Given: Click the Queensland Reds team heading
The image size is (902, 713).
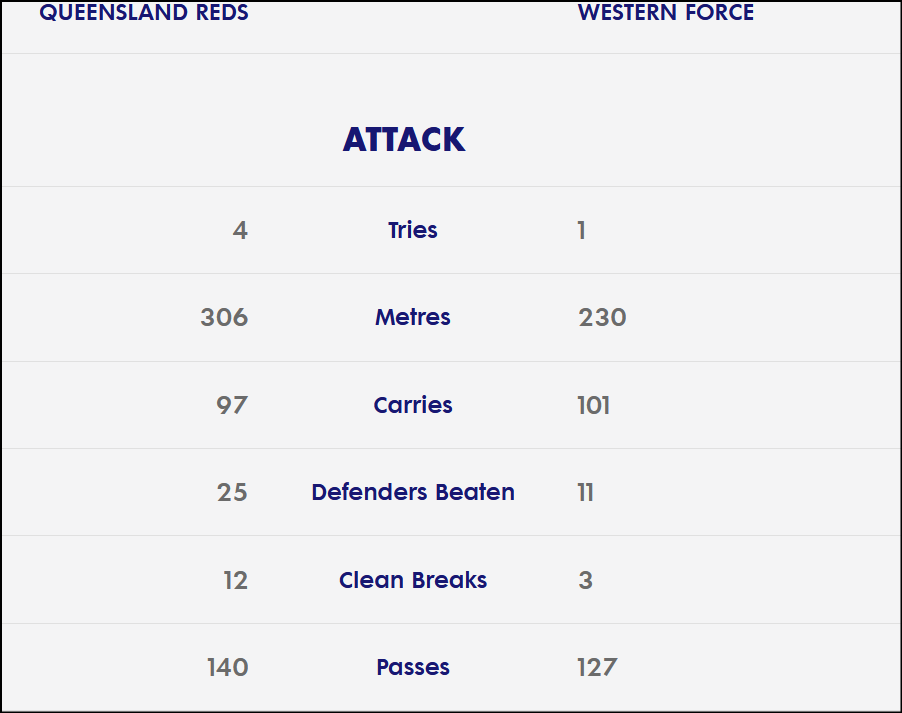Looking at the screenshot, I should 144,12.
